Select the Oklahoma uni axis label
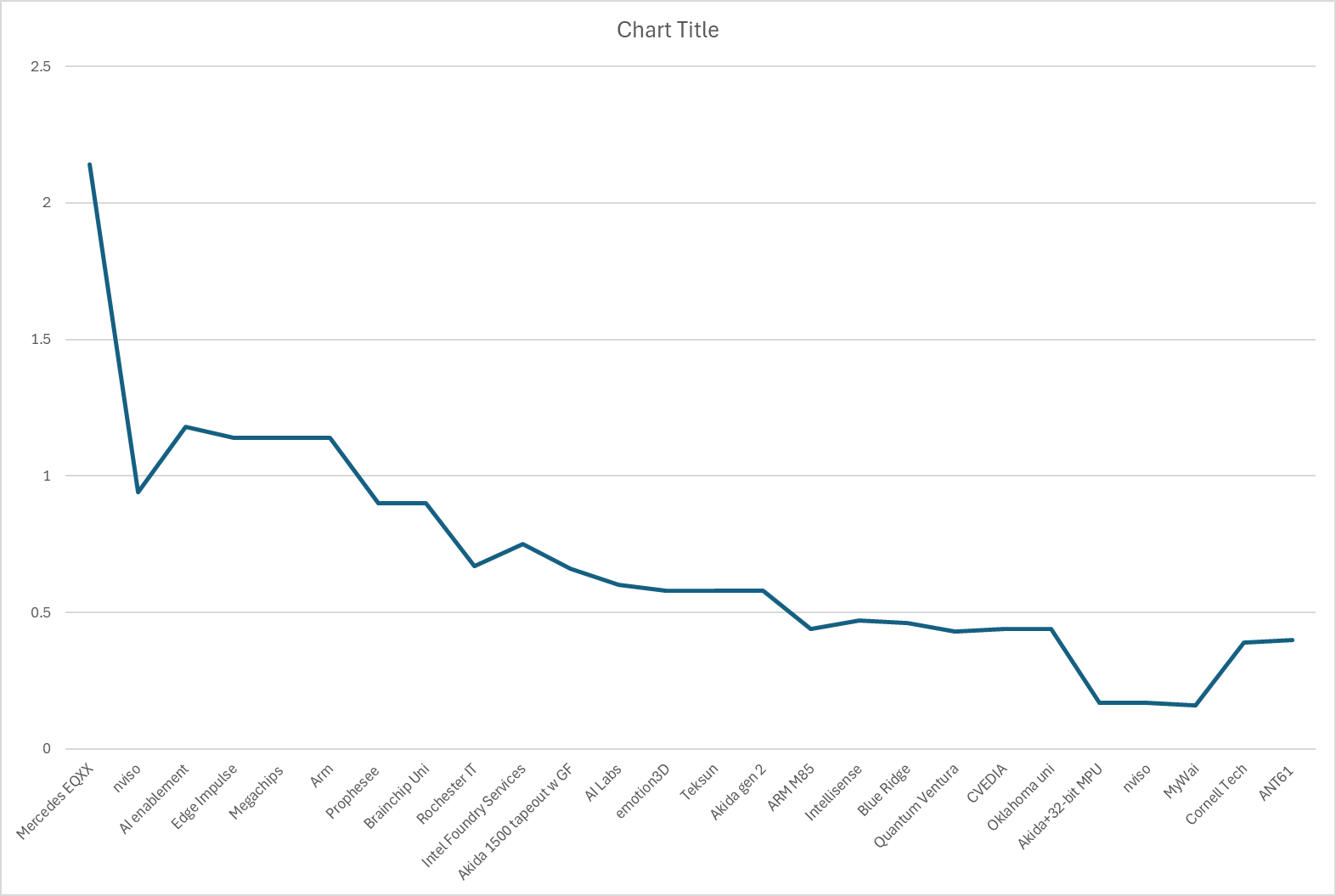Viewport: 1336px width, 896px height. tap(1020, 797)
